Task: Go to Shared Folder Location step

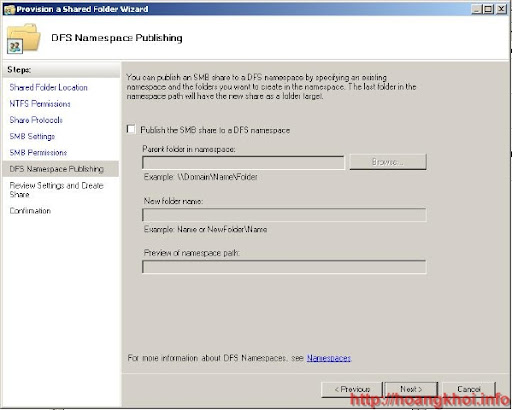Action: pyautogui.click(x=49, y=87)
